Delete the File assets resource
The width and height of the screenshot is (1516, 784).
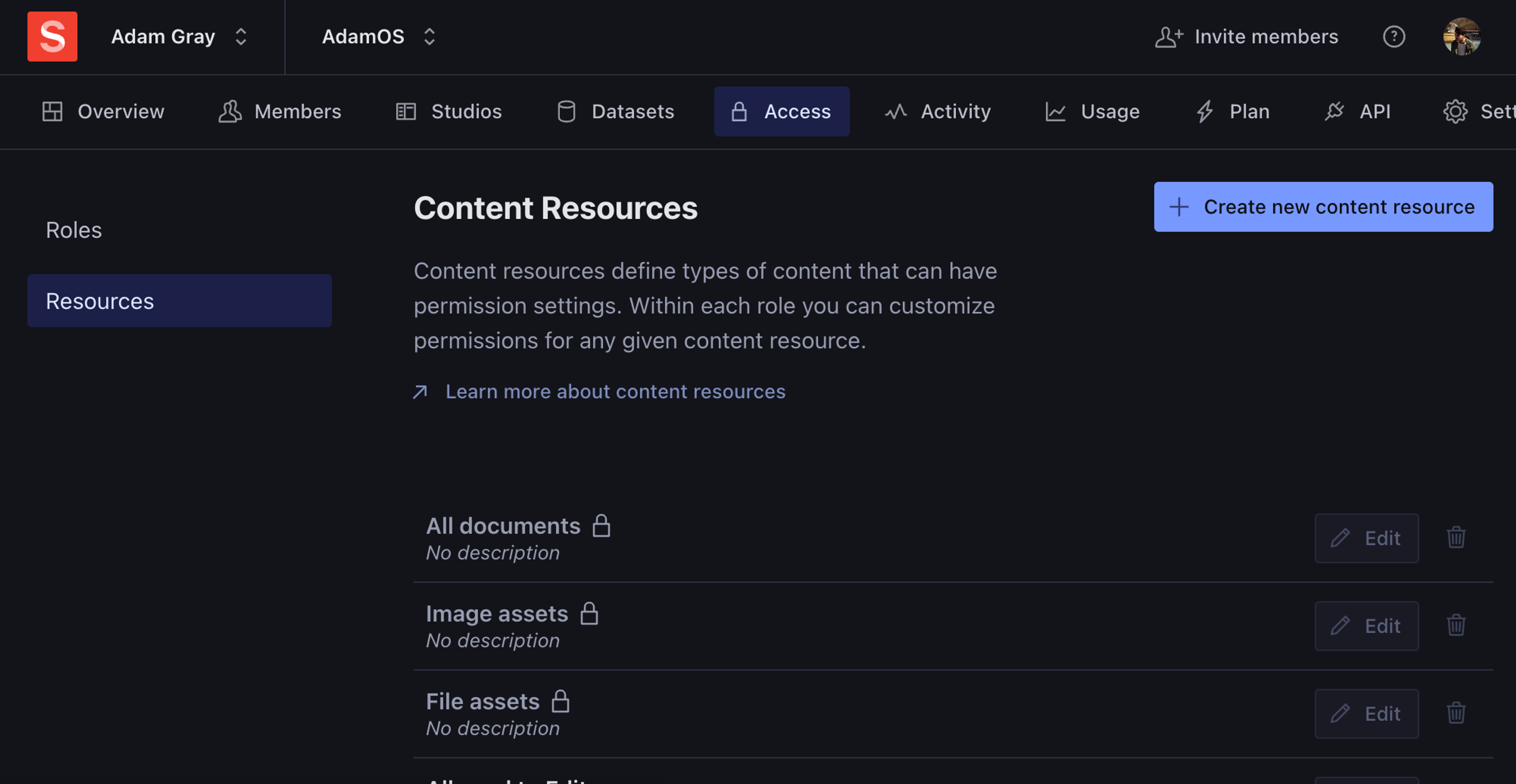[x=1455, y=713]
